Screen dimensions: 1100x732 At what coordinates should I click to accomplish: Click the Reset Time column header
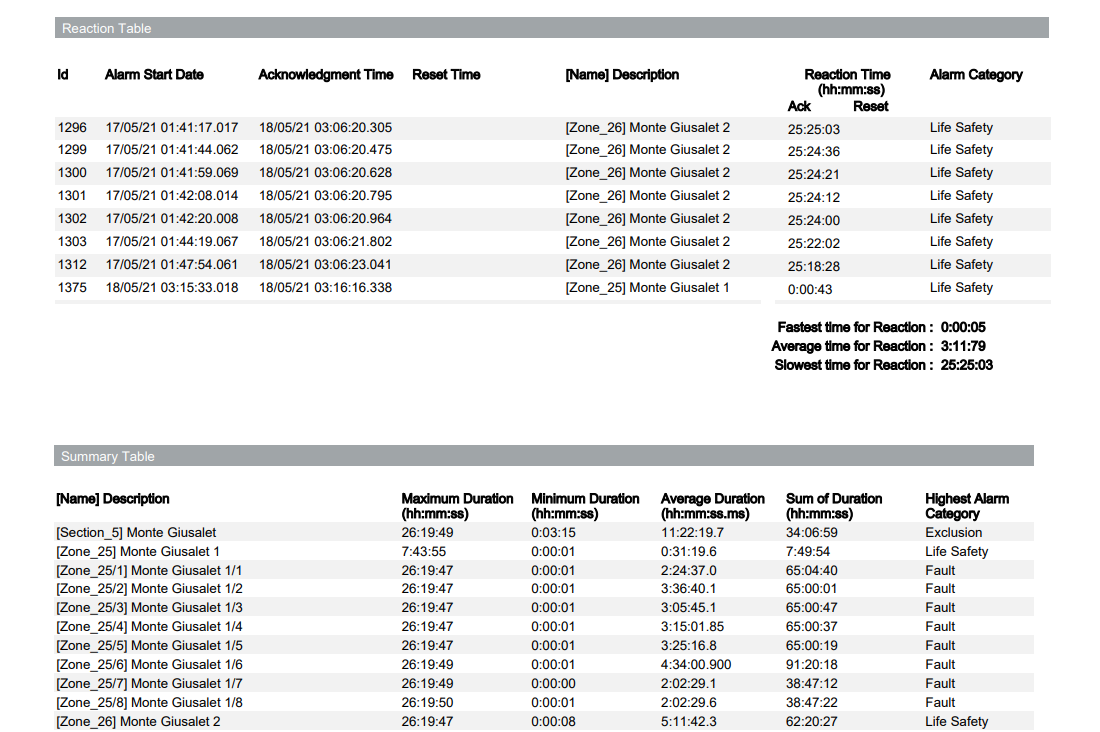[444, 74]
